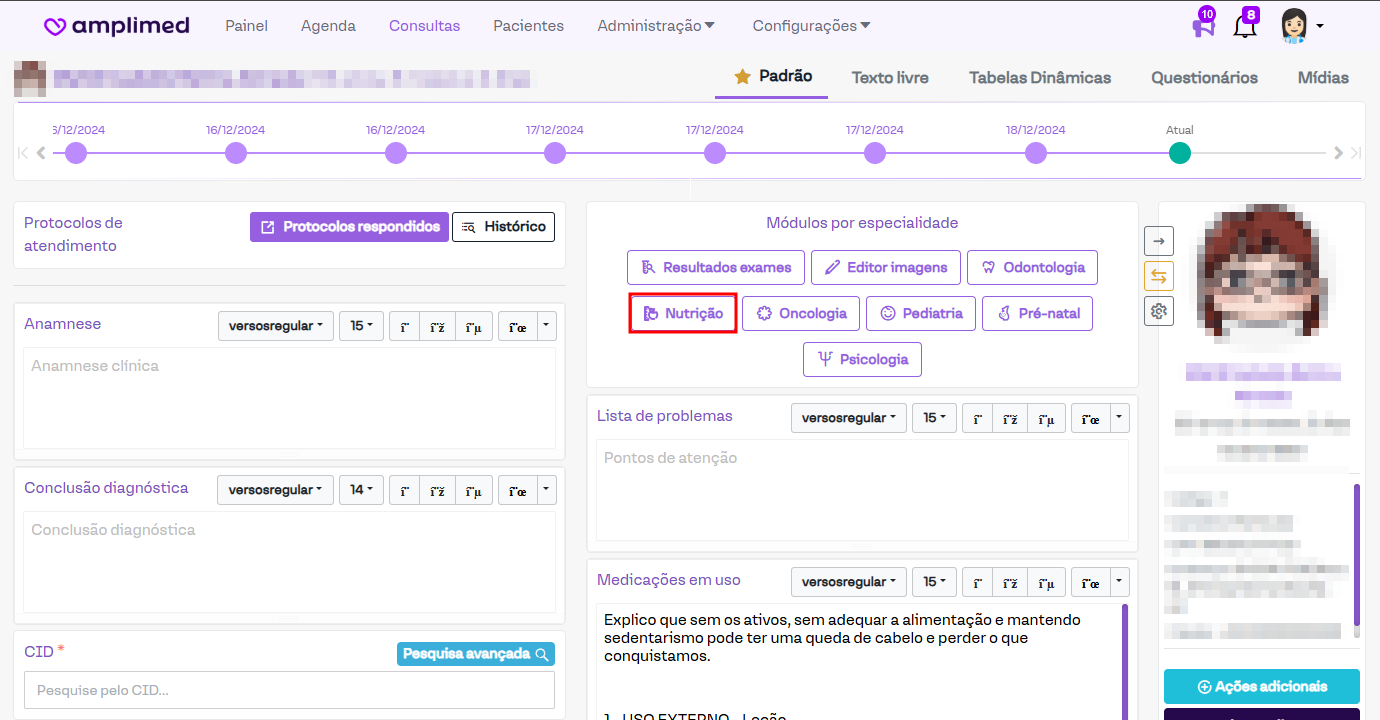Image resolution: width=1380 pixels, height=720 pixels.
Task: Click the Amplimed heart logo
Action: 57,27
